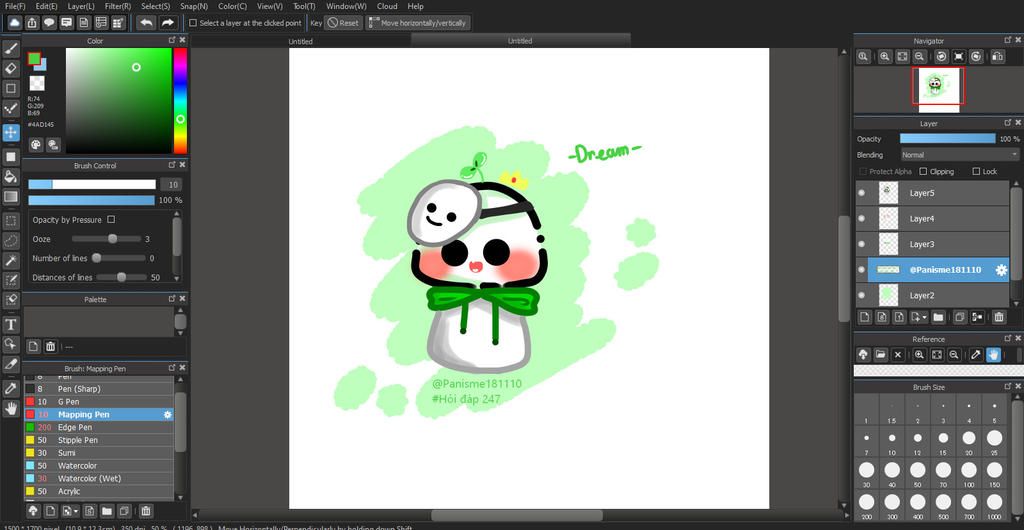
Task: Zoom out using the Navigator panel
Action: [x=920, y=57]
